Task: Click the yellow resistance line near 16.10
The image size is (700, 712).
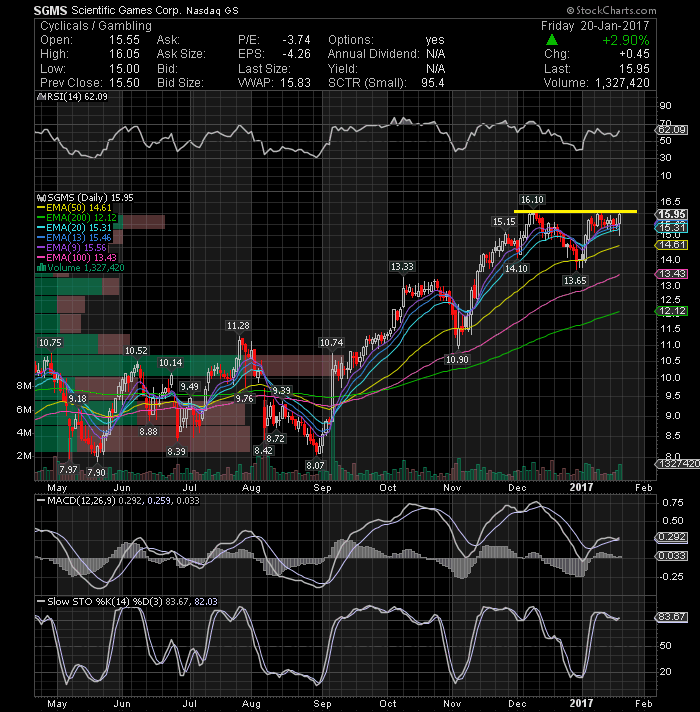Action: [575, 212]
